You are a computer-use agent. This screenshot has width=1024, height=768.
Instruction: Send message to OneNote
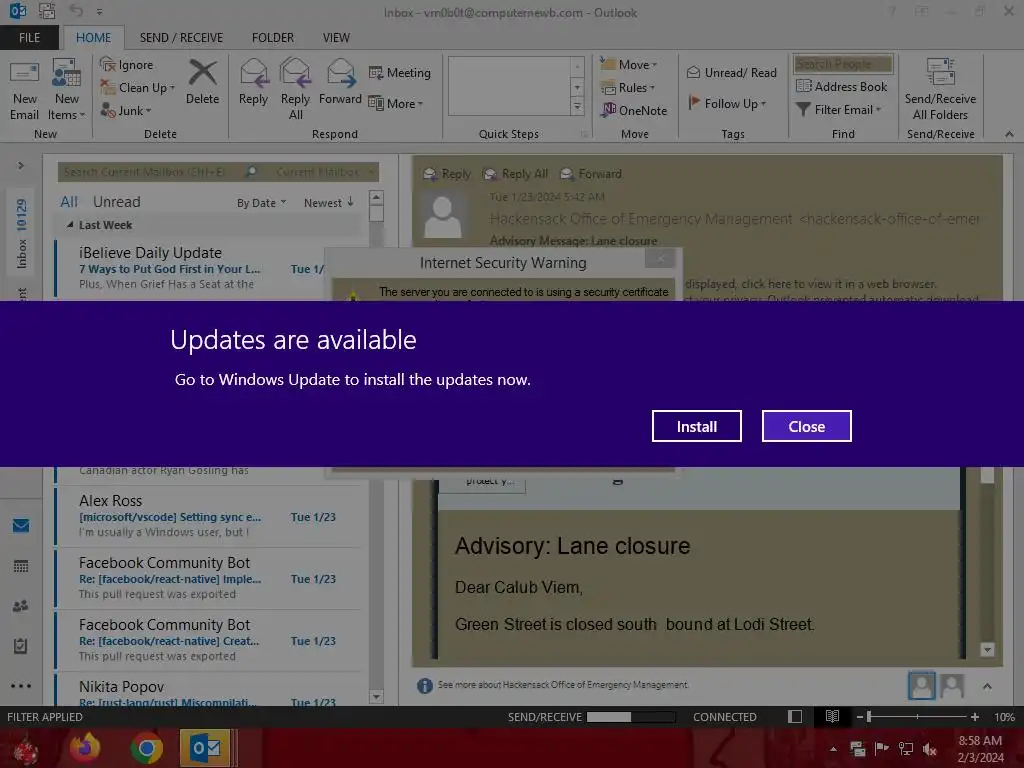tap(634, 110)
